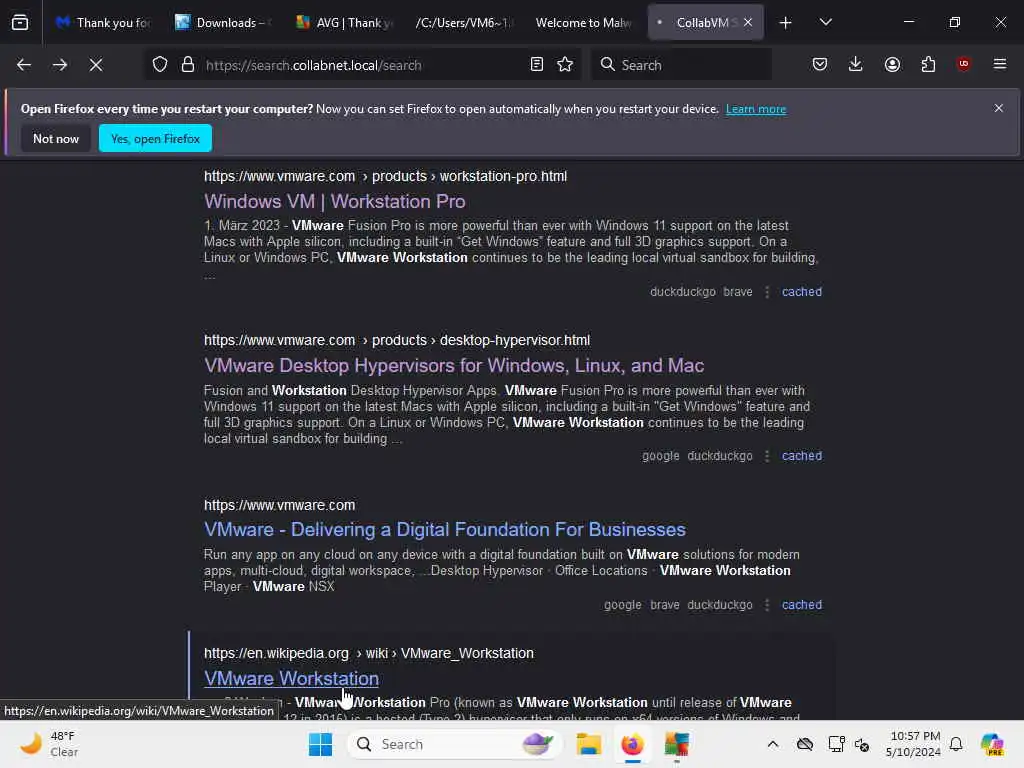
Task: Toggle reader view for this page
Action: [x=536, y=65]
